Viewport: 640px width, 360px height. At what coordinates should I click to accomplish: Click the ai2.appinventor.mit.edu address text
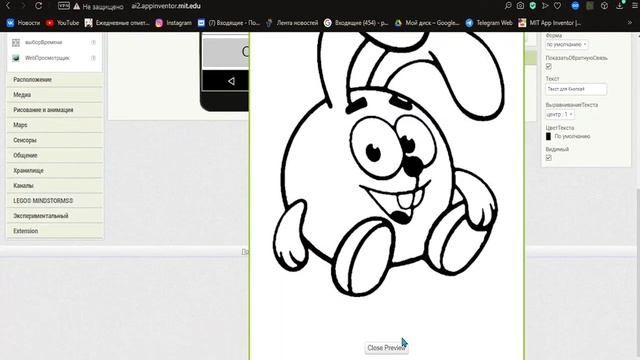(166, 6)
